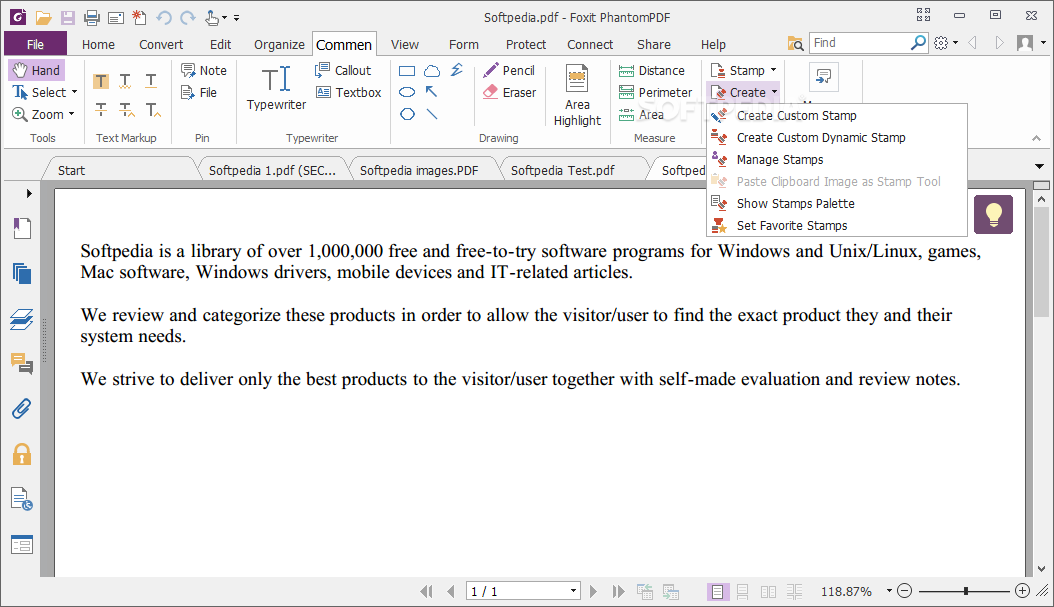Select the Polyline drawing tool

pos(457,69)
